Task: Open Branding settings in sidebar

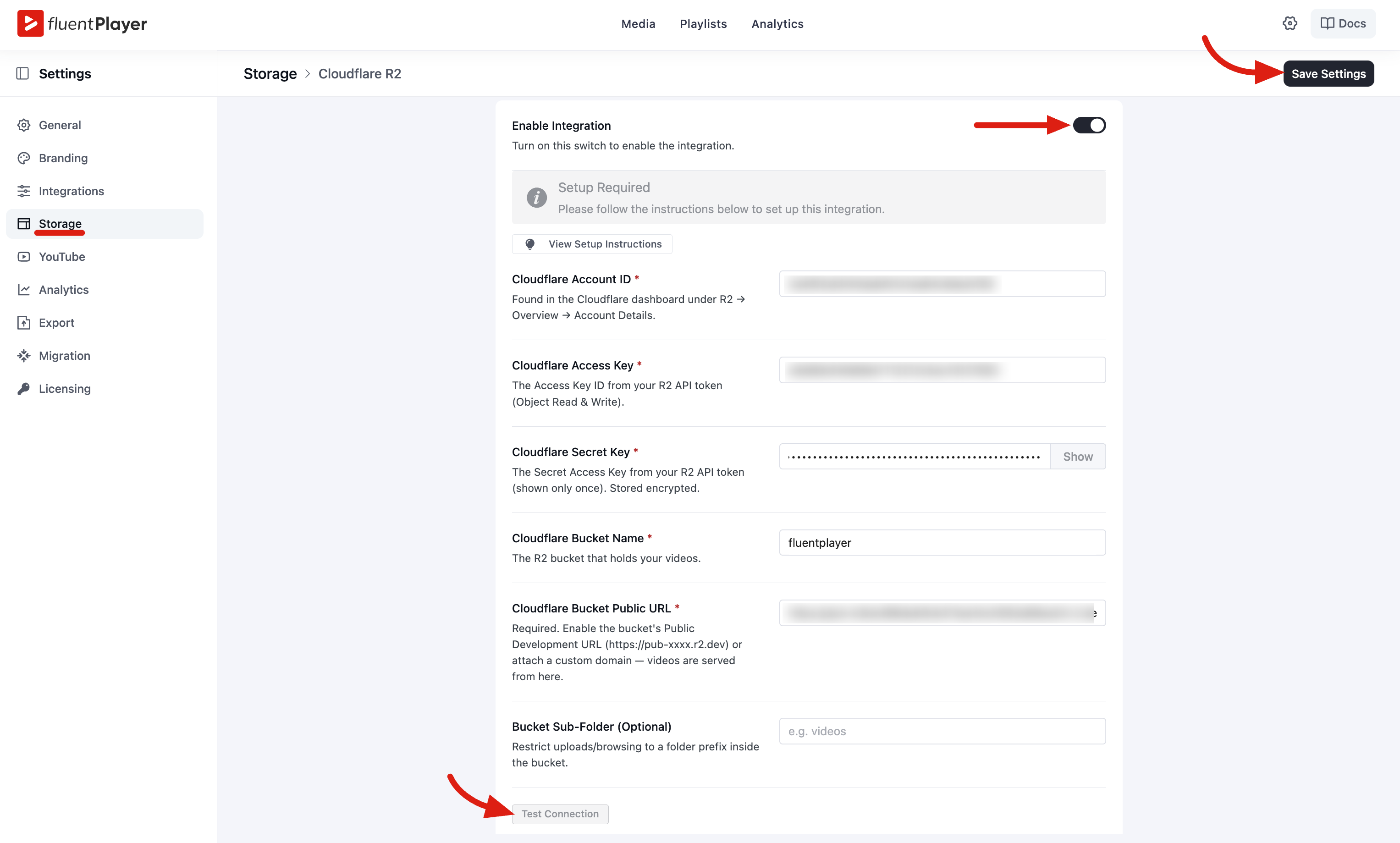Action: pos(105,158)
